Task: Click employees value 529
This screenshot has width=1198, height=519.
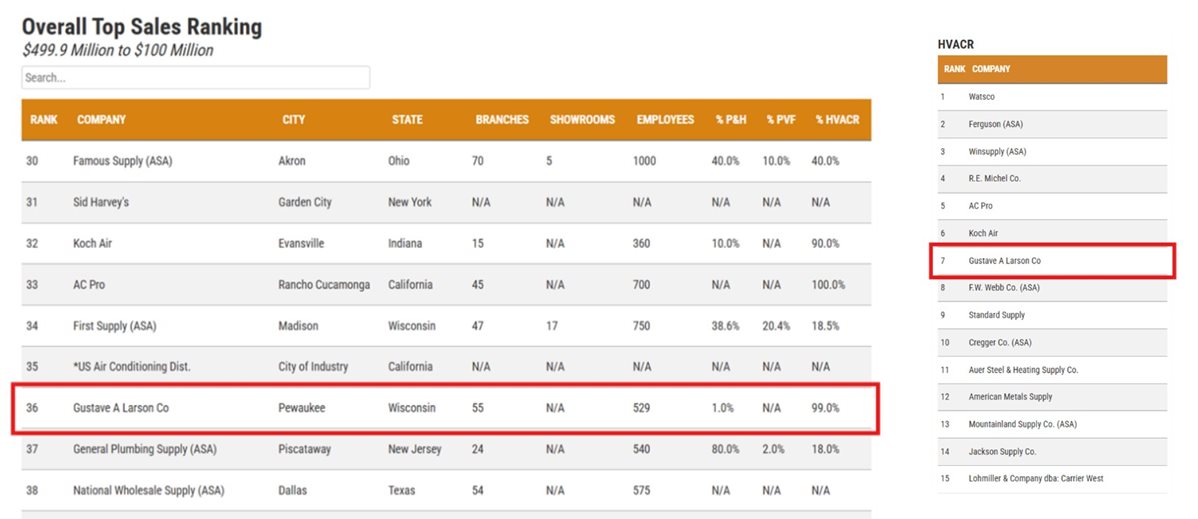Action: point(642,408)
